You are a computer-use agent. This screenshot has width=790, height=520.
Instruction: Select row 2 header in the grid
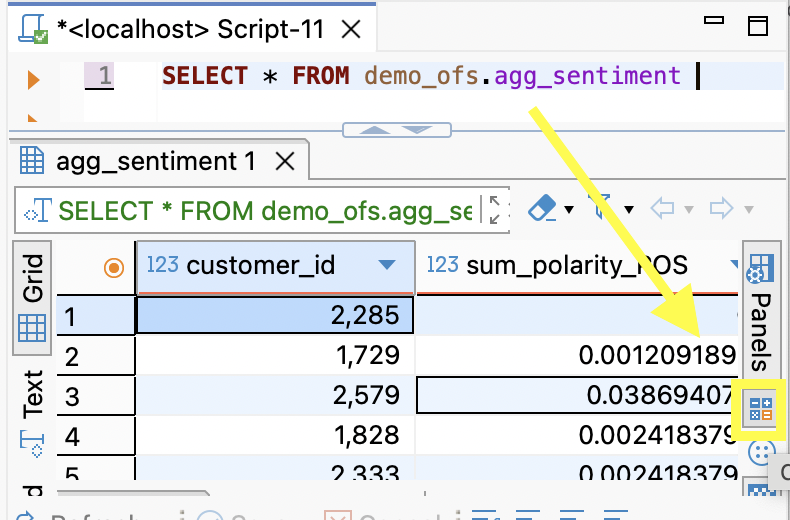tap(96, 356)
